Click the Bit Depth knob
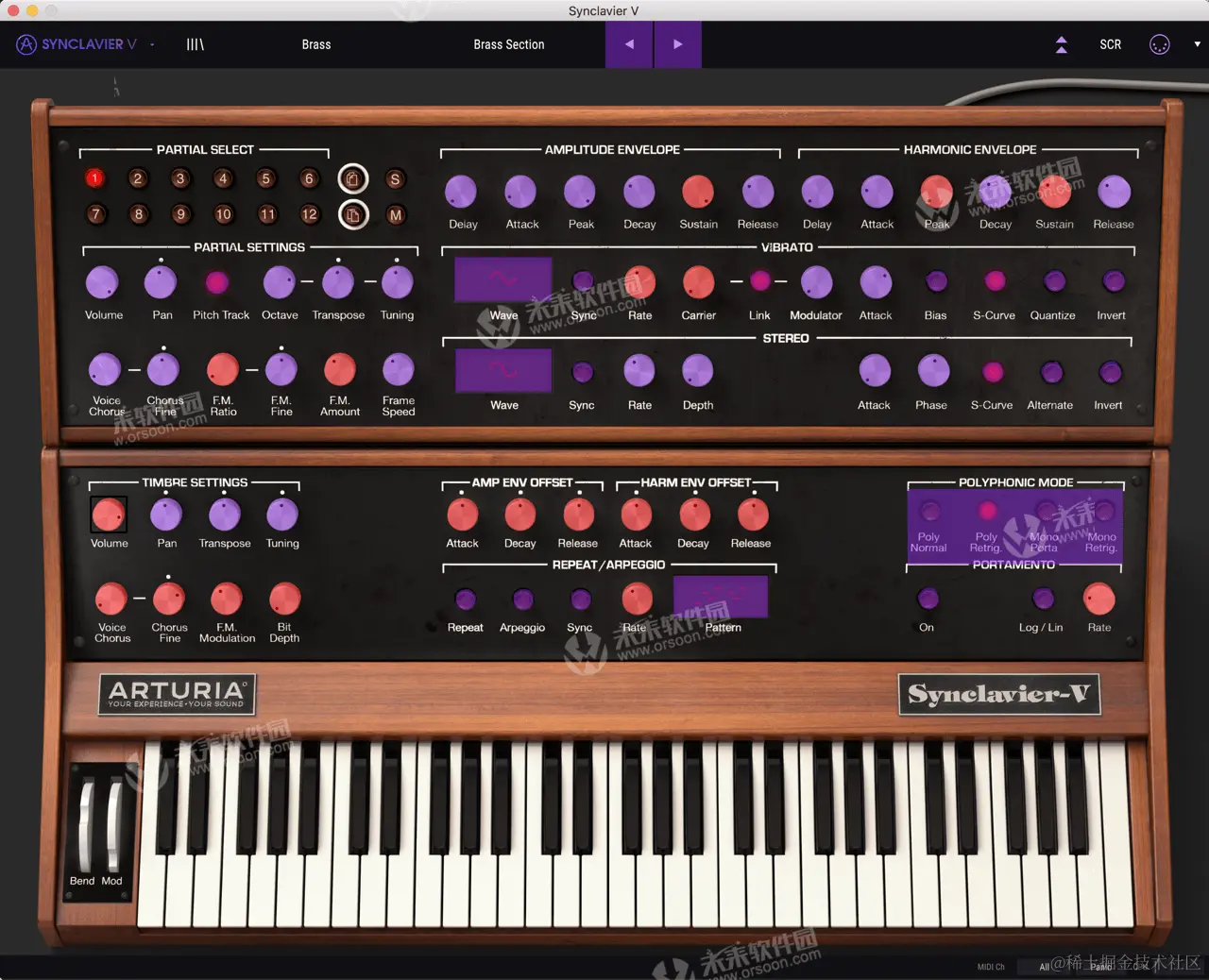 [284, 599]
